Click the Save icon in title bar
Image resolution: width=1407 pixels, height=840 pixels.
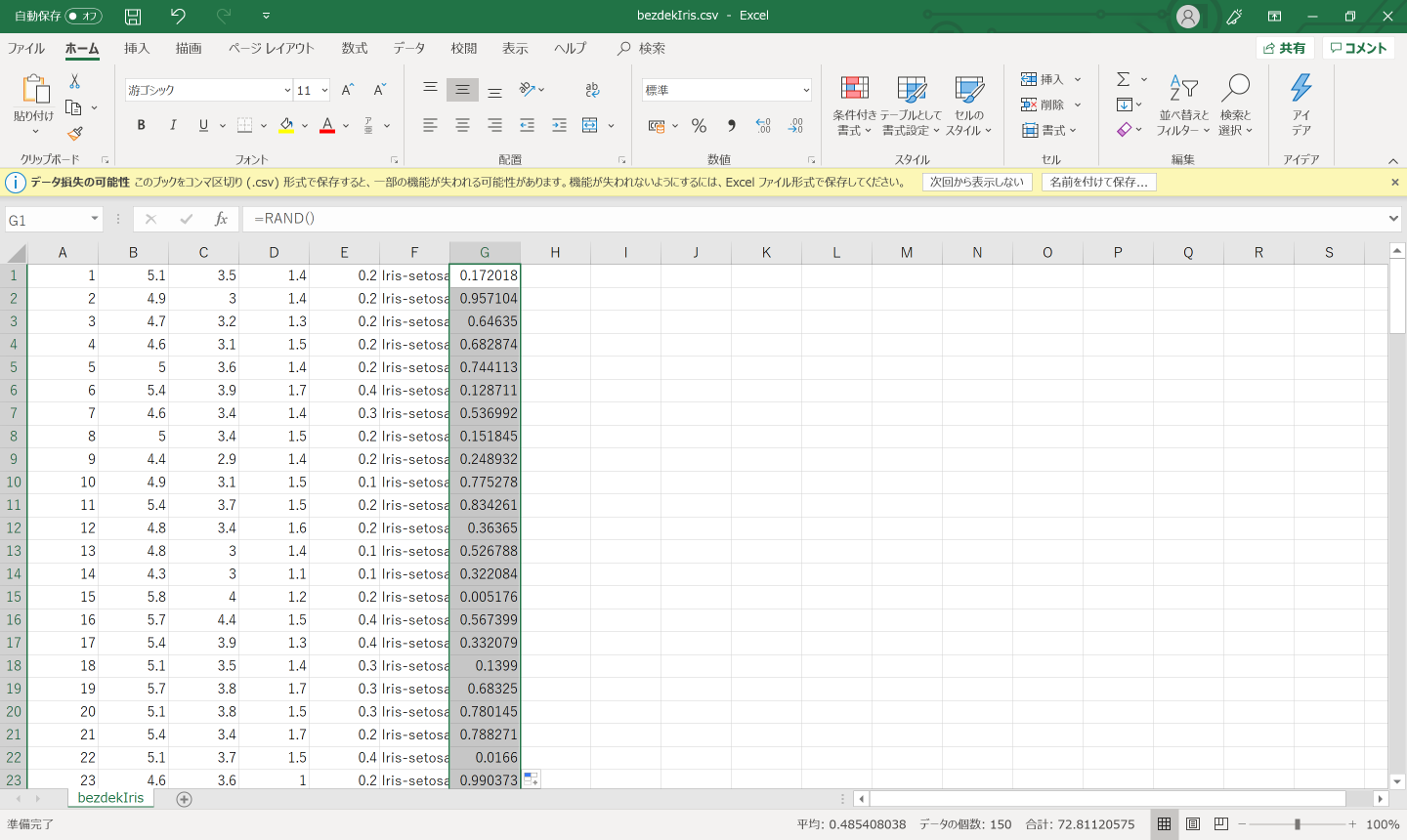click(133, 16)
